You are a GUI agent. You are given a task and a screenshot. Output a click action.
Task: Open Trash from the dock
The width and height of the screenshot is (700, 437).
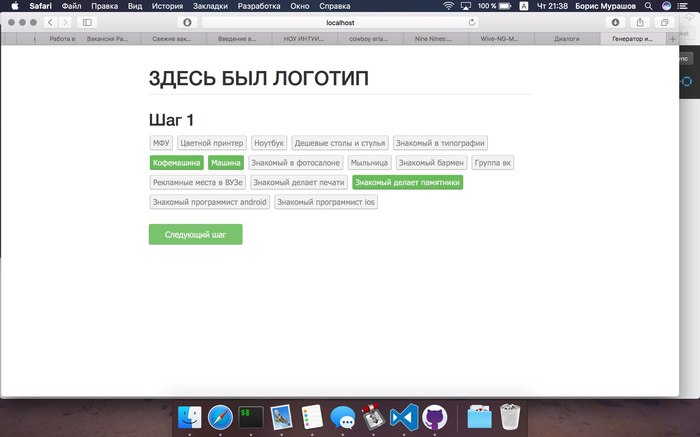click(510, 418)
